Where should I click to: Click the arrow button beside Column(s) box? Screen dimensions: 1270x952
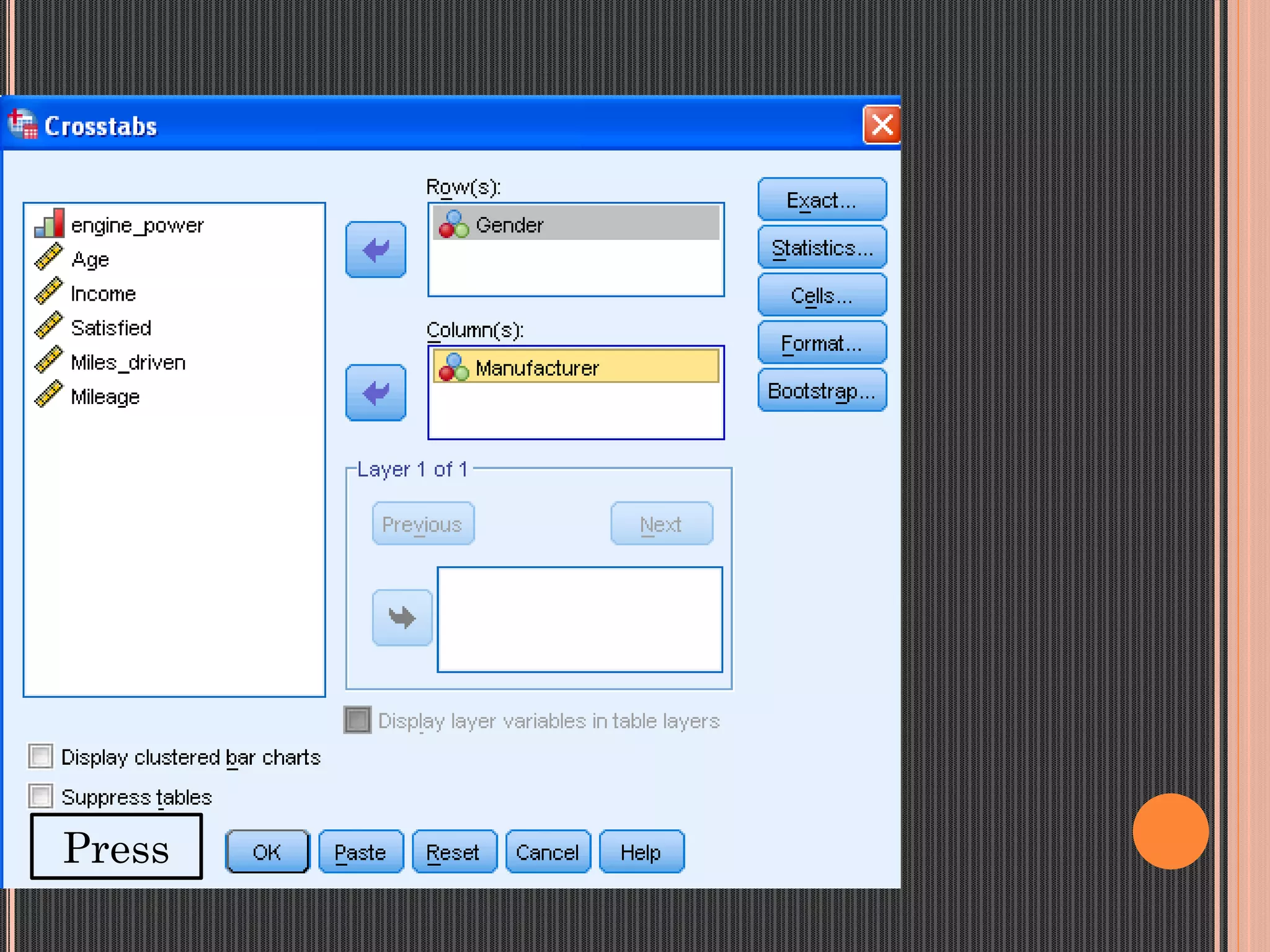(x=376, y=393)
